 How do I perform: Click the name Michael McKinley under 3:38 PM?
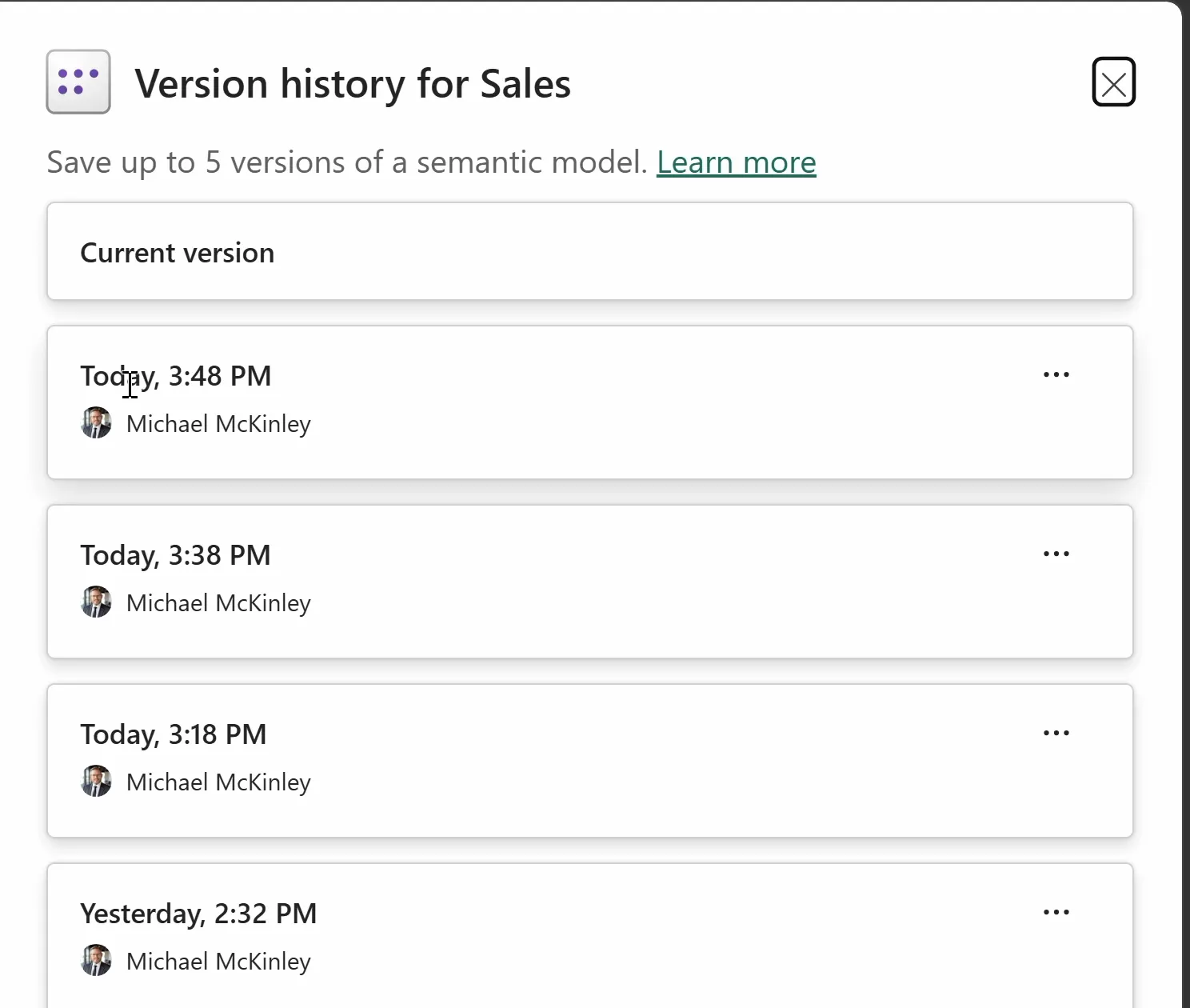[x=218, y=603]
